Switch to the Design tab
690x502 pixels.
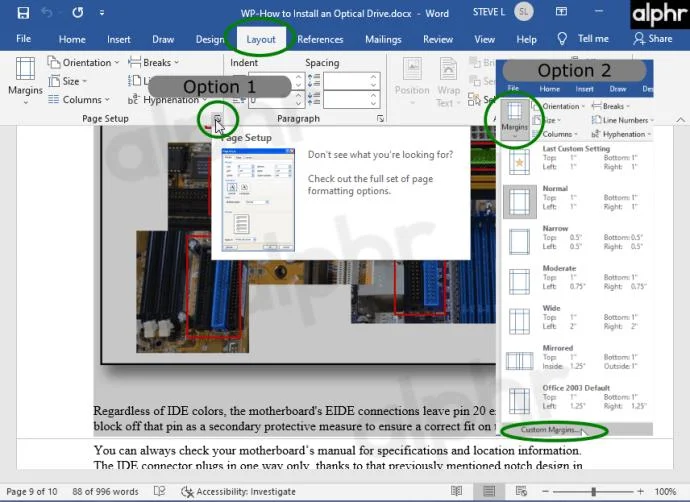coord(210,39)
